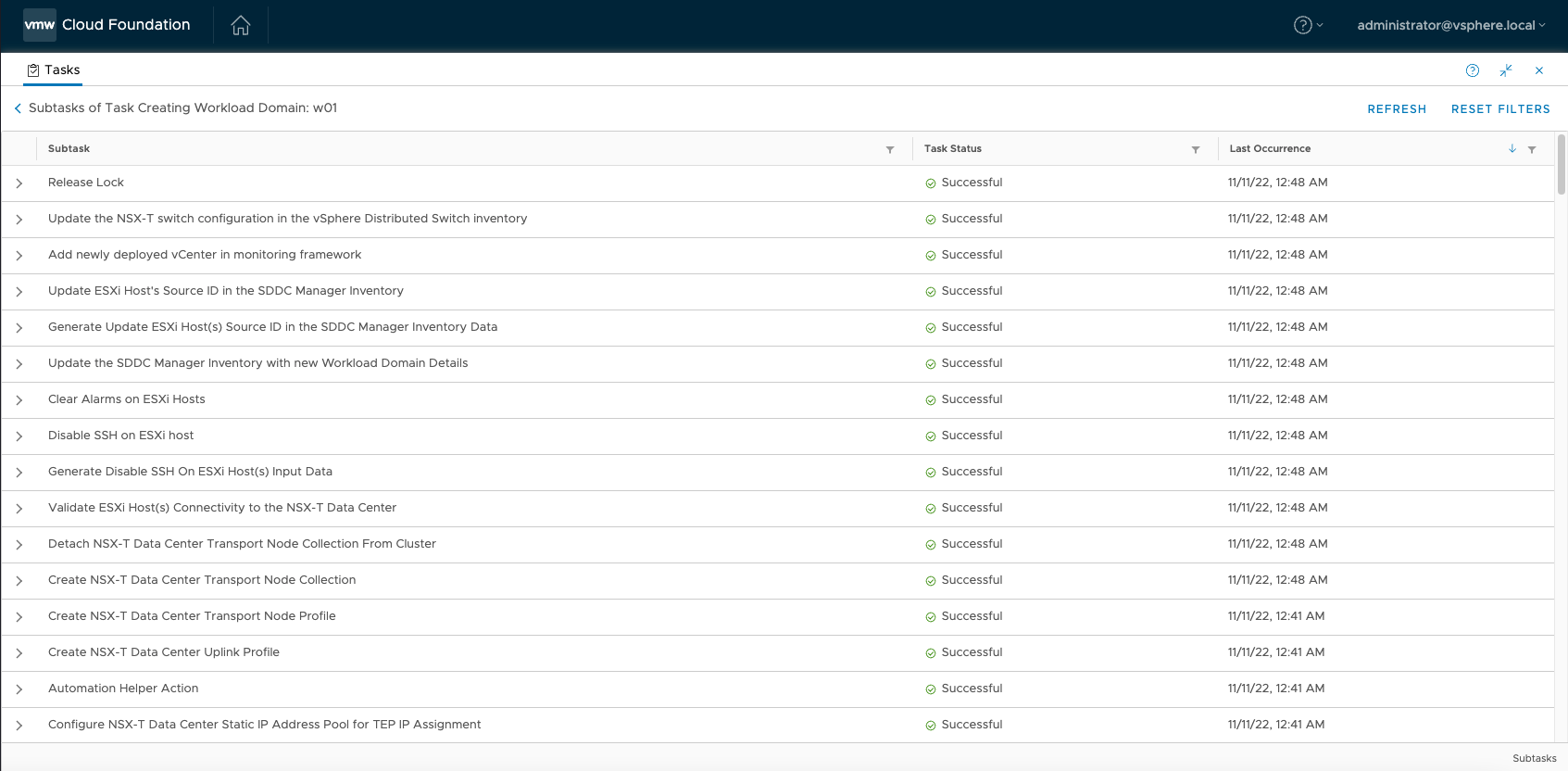Expand Create NSX-T Uplink Profile row
The image size is (1568, 771).
[19, 653]
